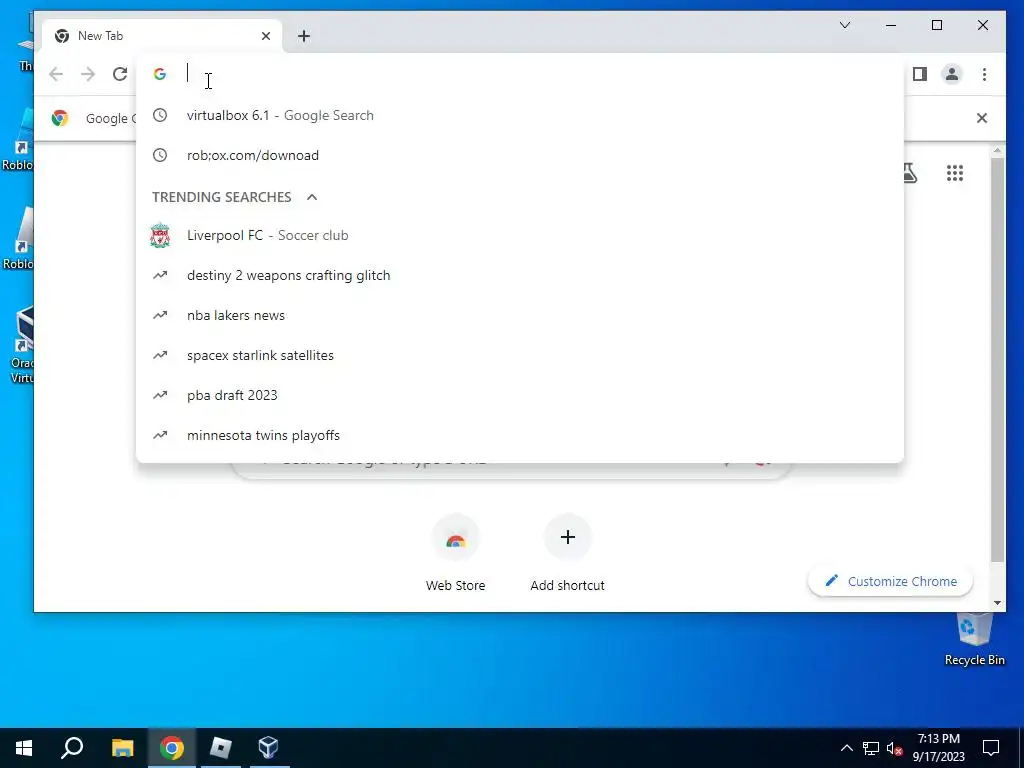Click the network tray icon
Viewport: 1024px width, 768px height.
click(871, 748)
